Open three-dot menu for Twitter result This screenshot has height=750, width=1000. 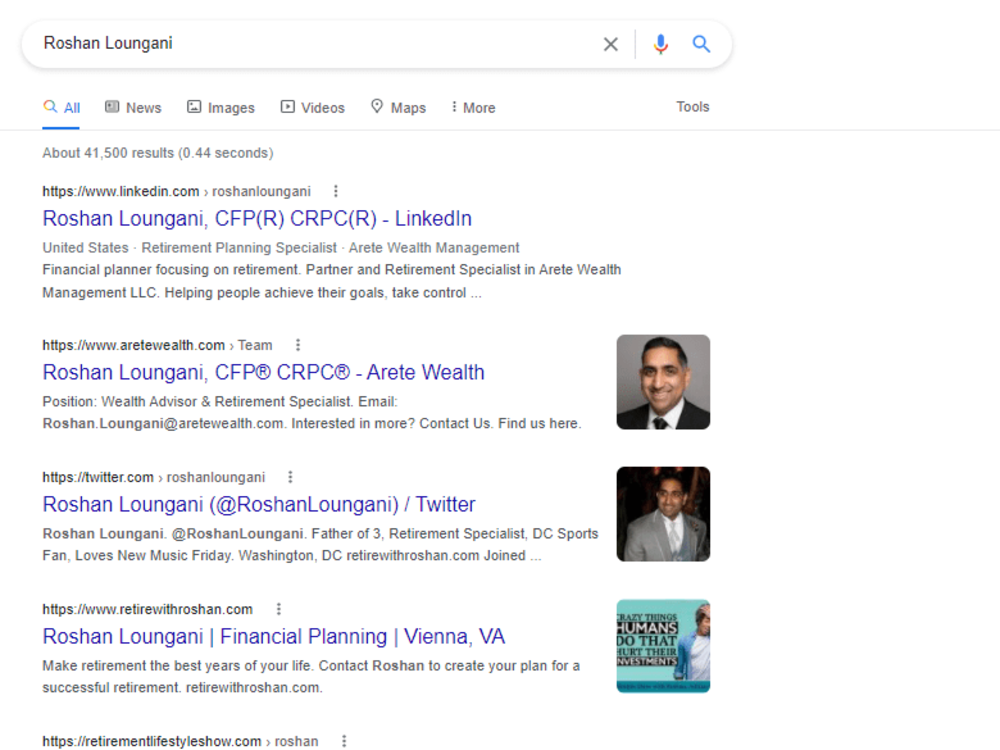290,477
